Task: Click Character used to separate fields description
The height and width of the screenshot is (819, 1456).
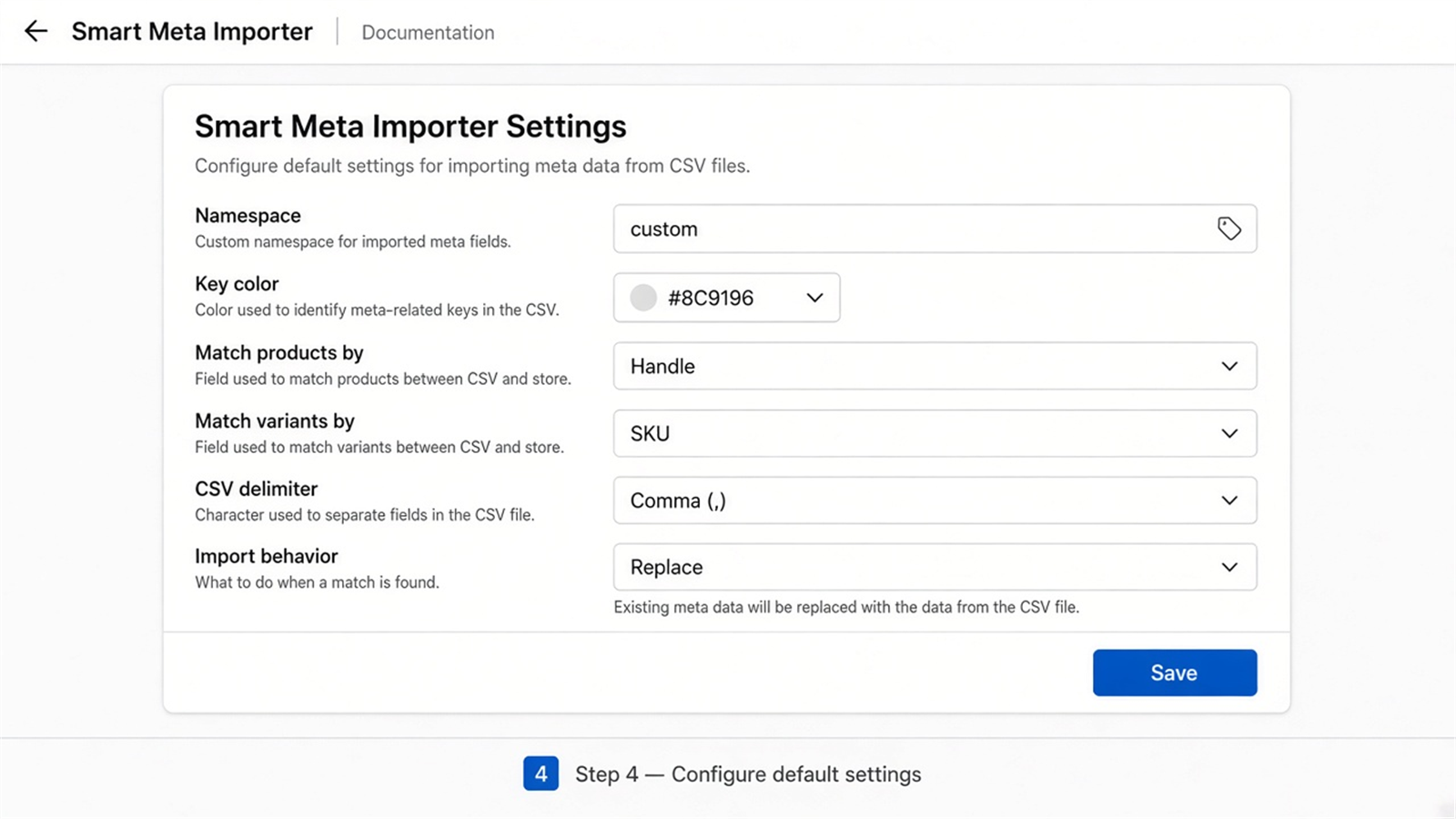Action: point(365,515)
